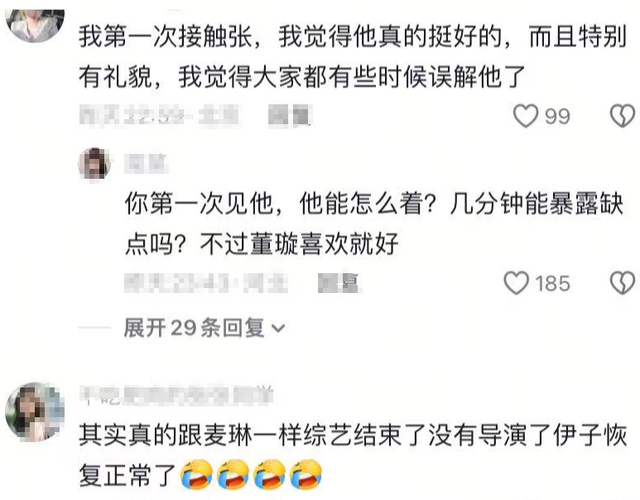Open the third commenter's pixelated avatar
The image size is (640, 500).
(x=35, y=412)
